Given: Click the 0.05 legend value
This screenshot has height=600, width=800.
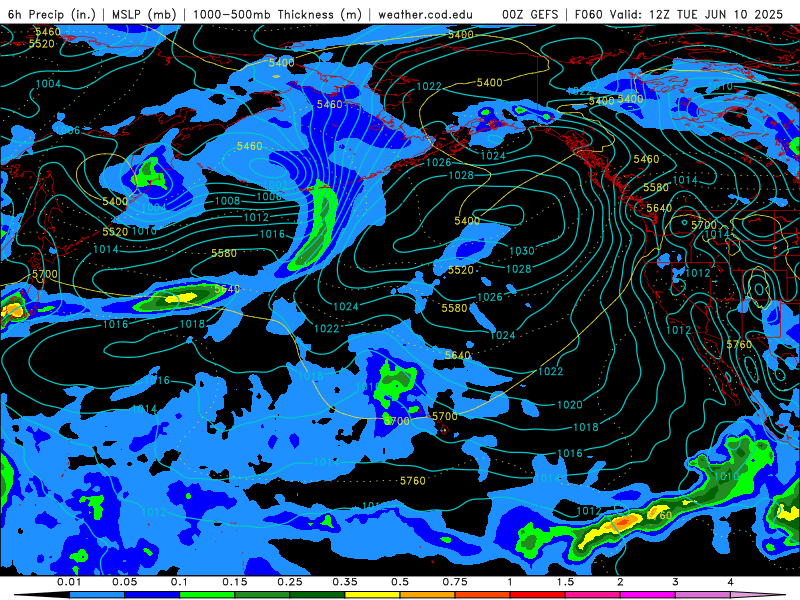Looking at the screenshot, I should (x=124, y=582).
